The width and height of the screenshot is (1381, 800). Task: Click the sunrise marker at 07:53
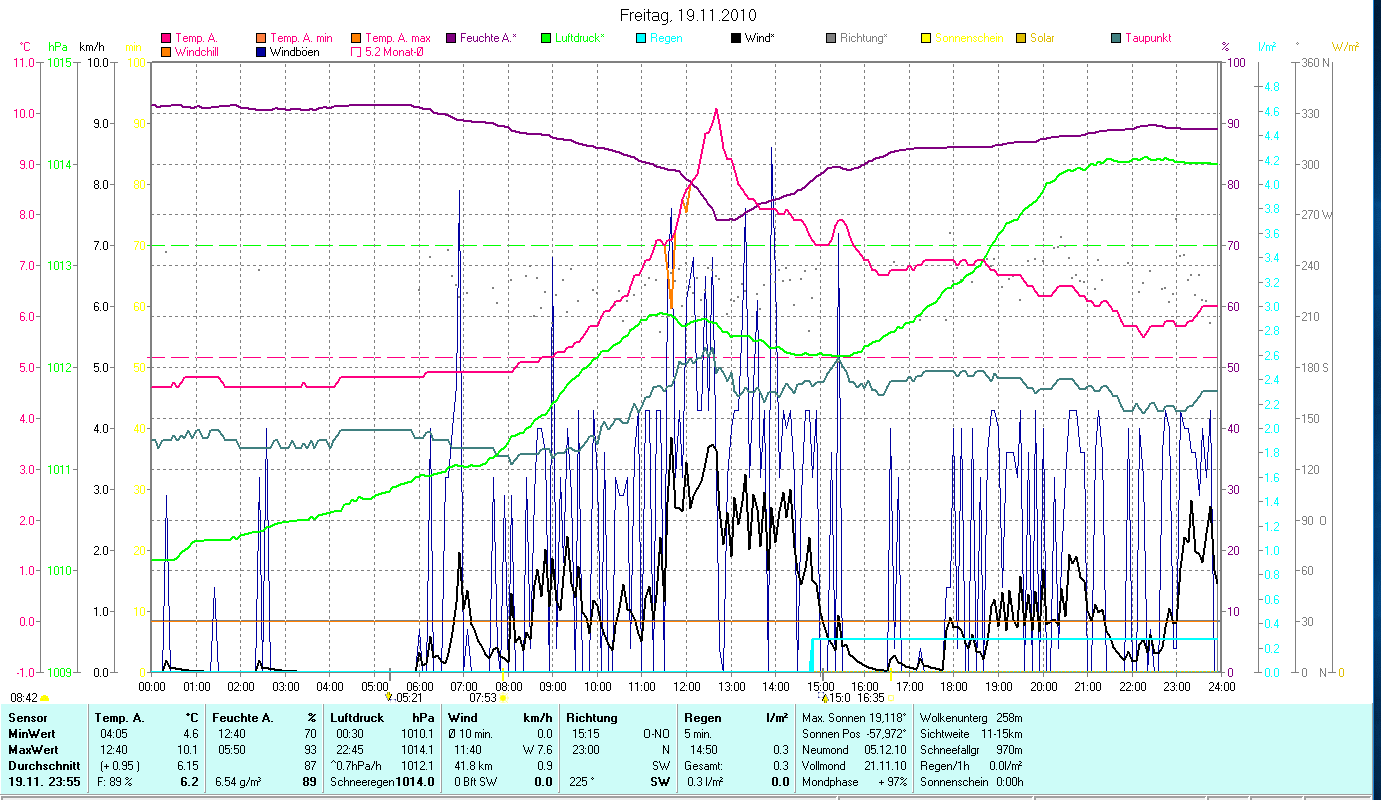point(503,698)
